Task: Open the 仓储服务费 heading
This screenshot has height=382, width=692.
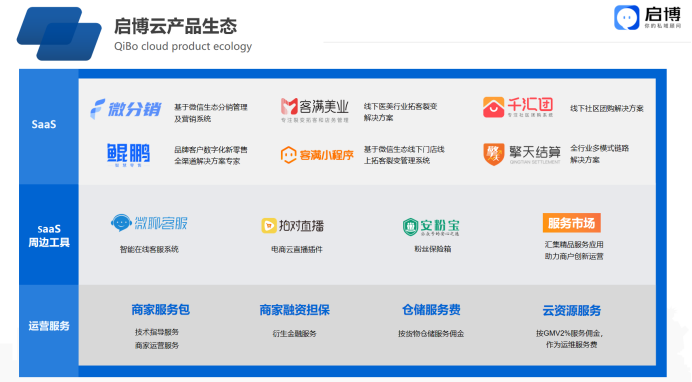Action: (x=431, y=310)
